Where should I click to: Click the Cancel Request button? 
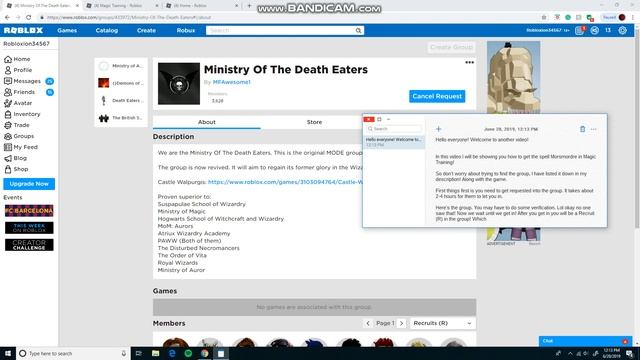click(437, 96)
